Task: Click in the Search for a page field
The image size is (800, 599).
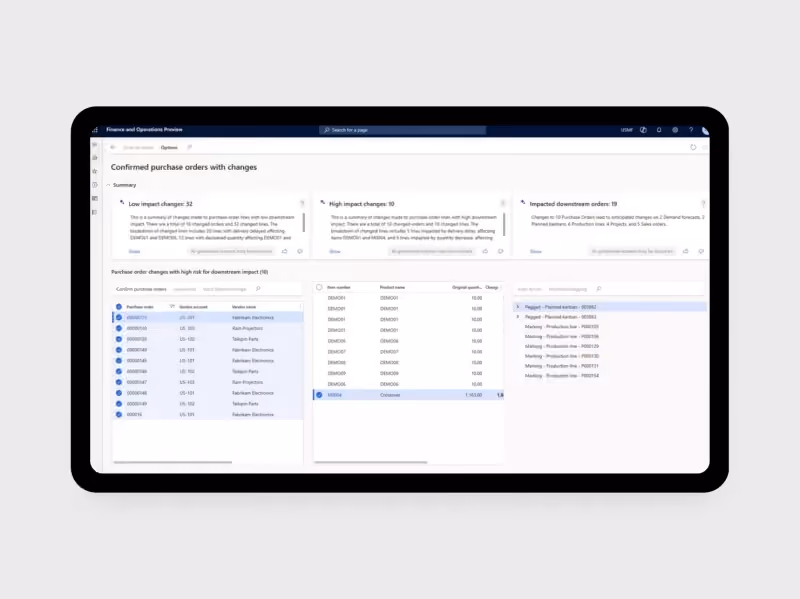Action: [403, 130]
